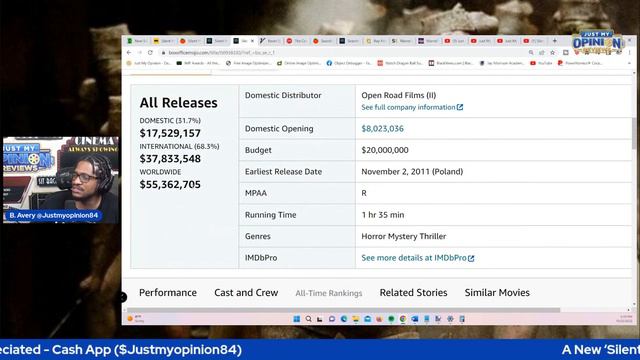Reload the page with the refresh icon
Image resolution: width=640 pixels, height=360 pixels.
150,53
